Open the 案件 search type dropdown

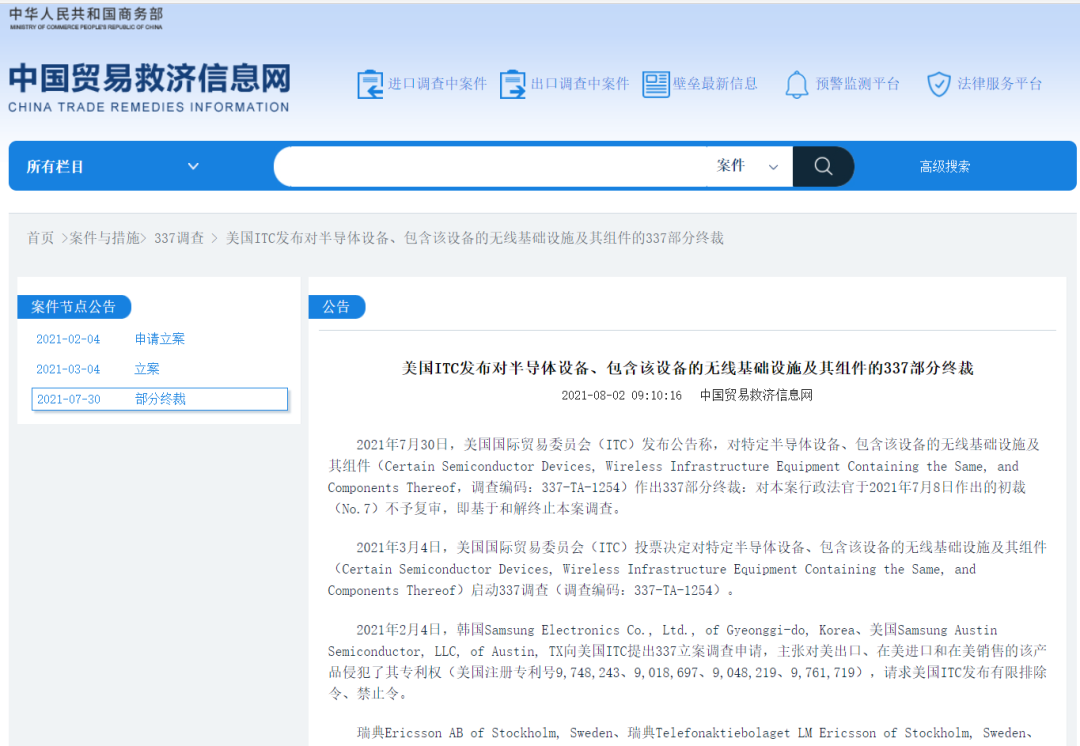[x=747, y=166]
